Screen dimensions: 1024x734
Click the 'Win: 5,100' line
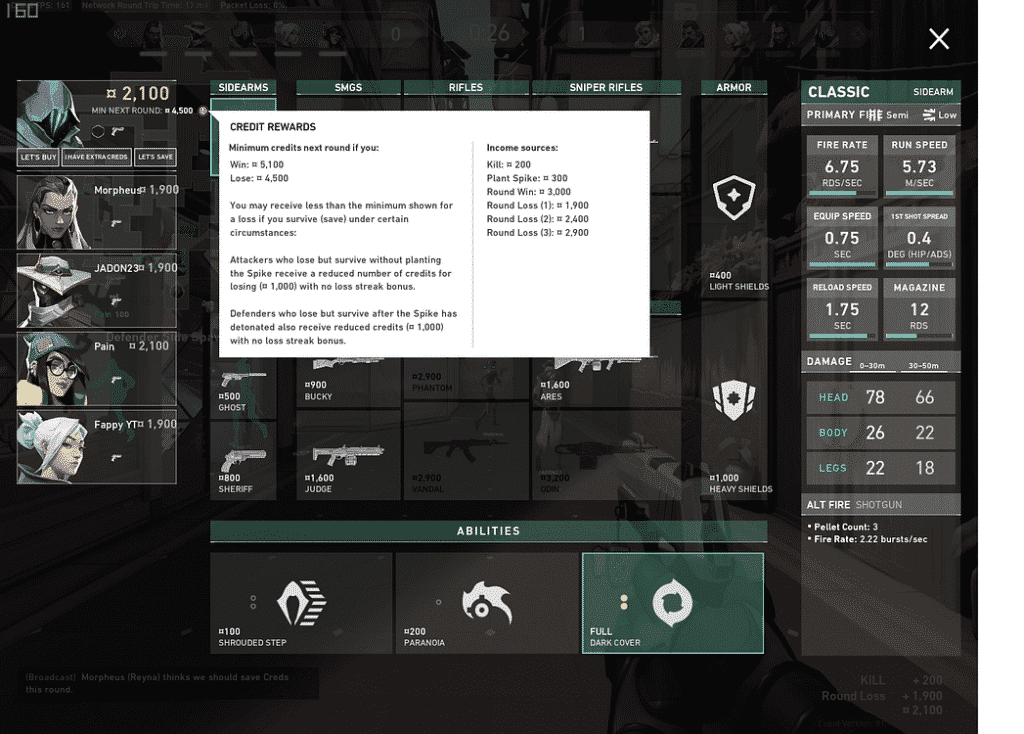[x=257, y=165]
